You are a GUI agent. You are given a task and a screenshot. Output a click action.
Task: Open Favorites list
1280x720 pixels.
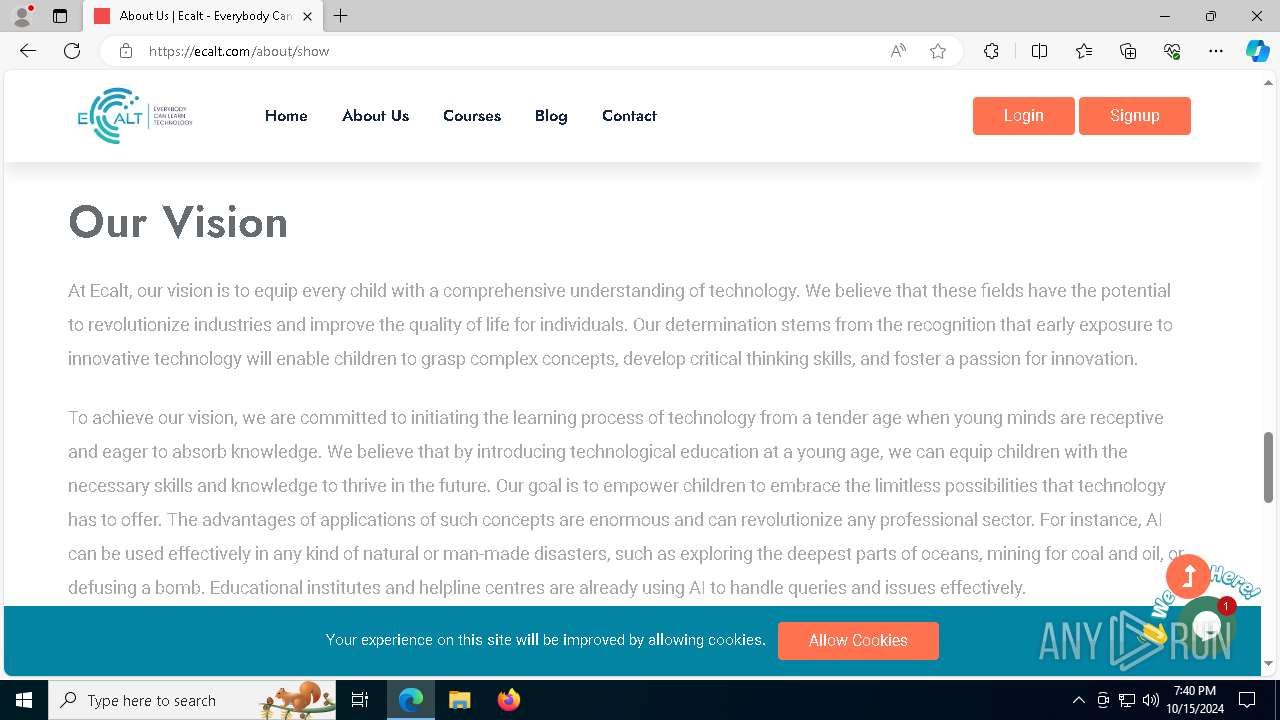point(1084,51)
